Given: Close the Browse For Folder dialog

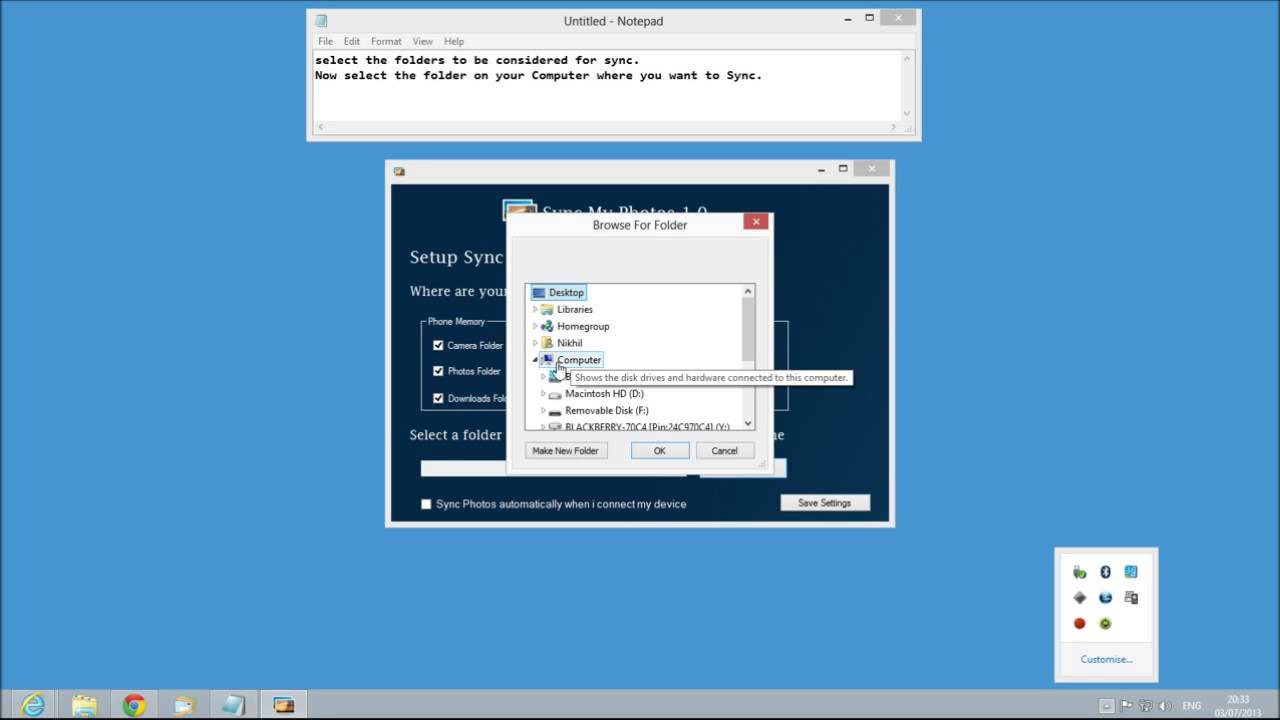Looking at the screenshot, I should [x=756, y=222].
